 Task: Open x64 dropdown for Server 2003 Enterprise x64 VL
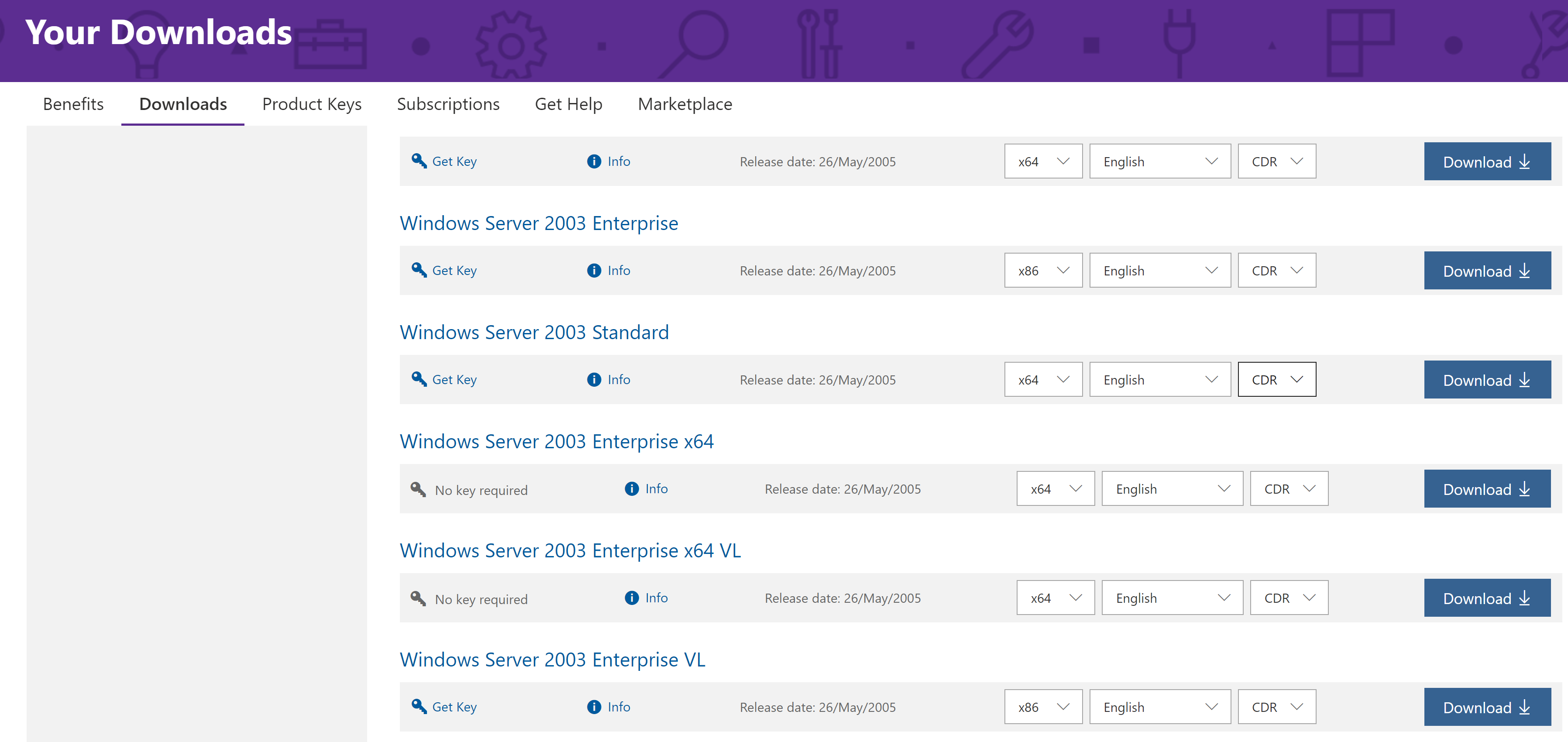[1056, 597]
